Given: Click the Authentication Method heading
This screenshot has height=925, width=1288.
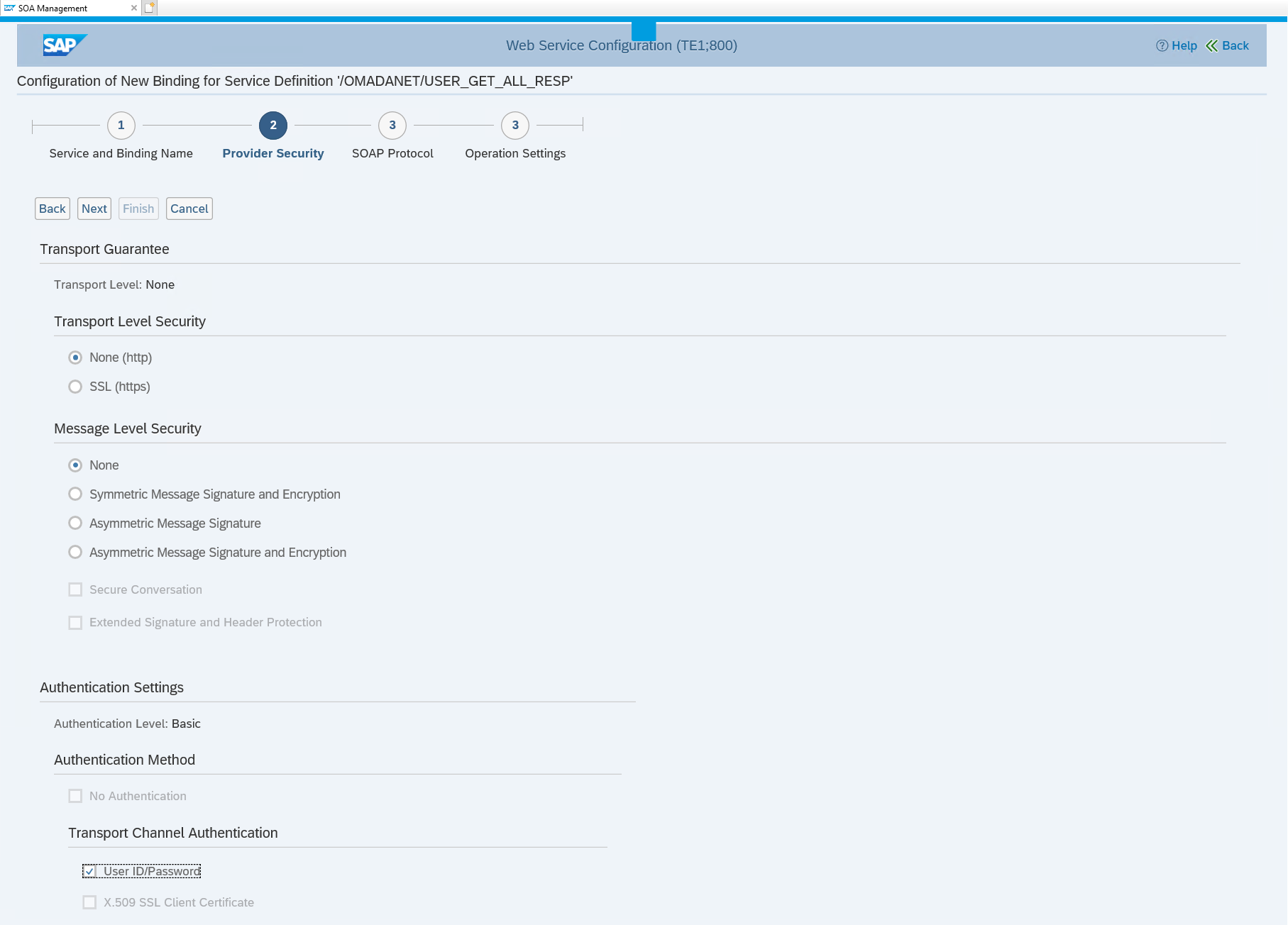Looking at the screenshot, I should [x=124, y=760].
